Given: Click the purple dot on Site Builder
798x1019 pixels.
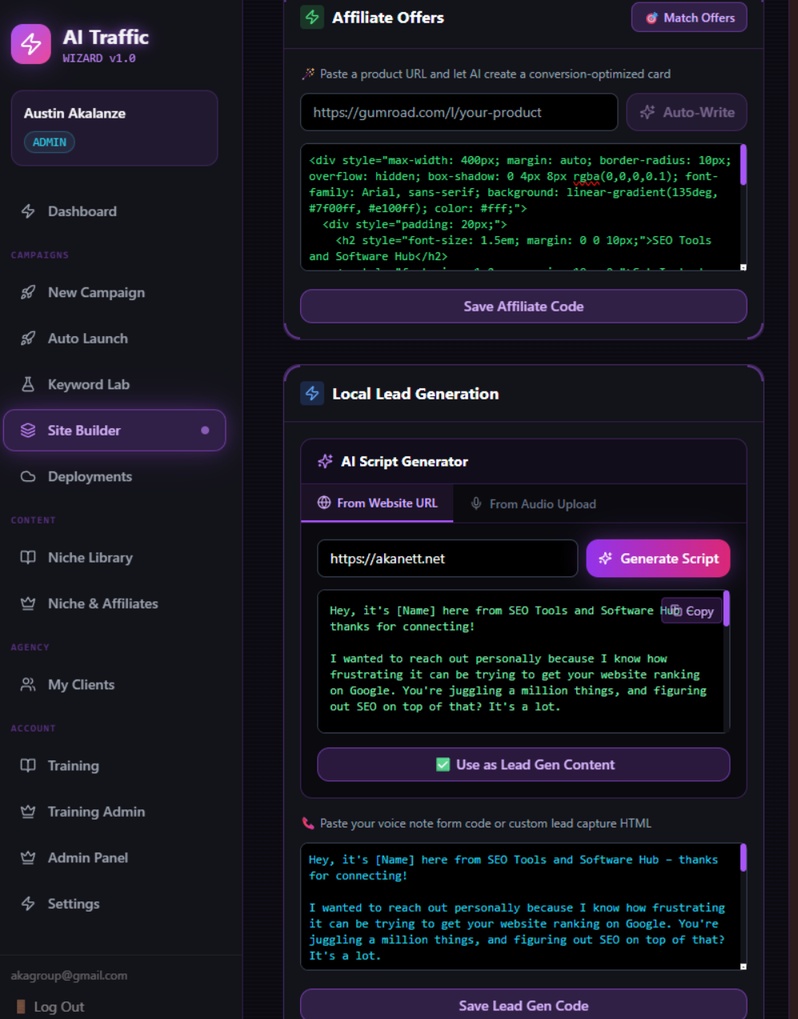Looking at the screenshot, I should coord(205,430).
